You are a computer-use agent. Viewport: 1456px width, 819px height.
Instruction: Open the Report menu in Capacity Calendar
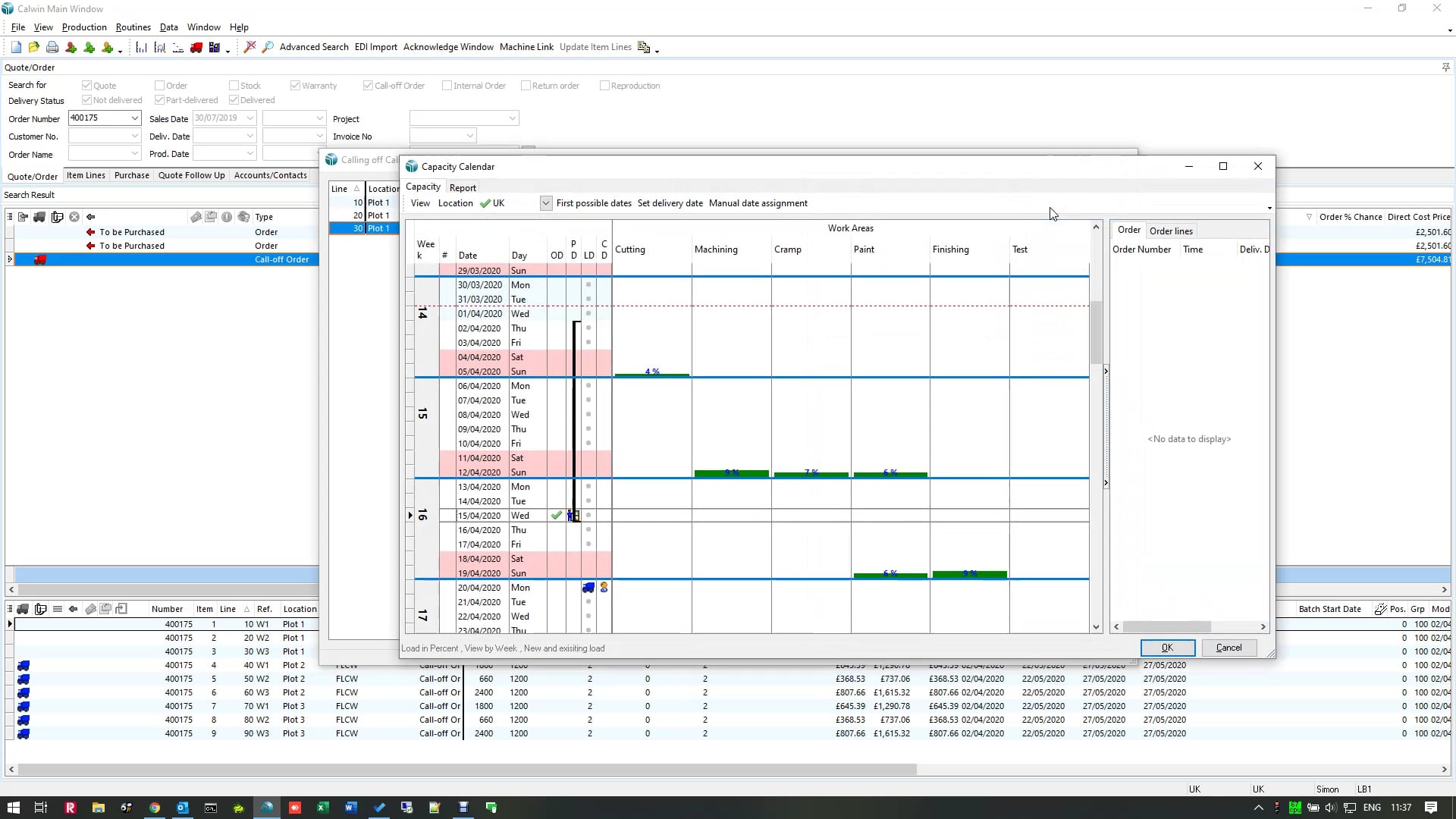463,188
